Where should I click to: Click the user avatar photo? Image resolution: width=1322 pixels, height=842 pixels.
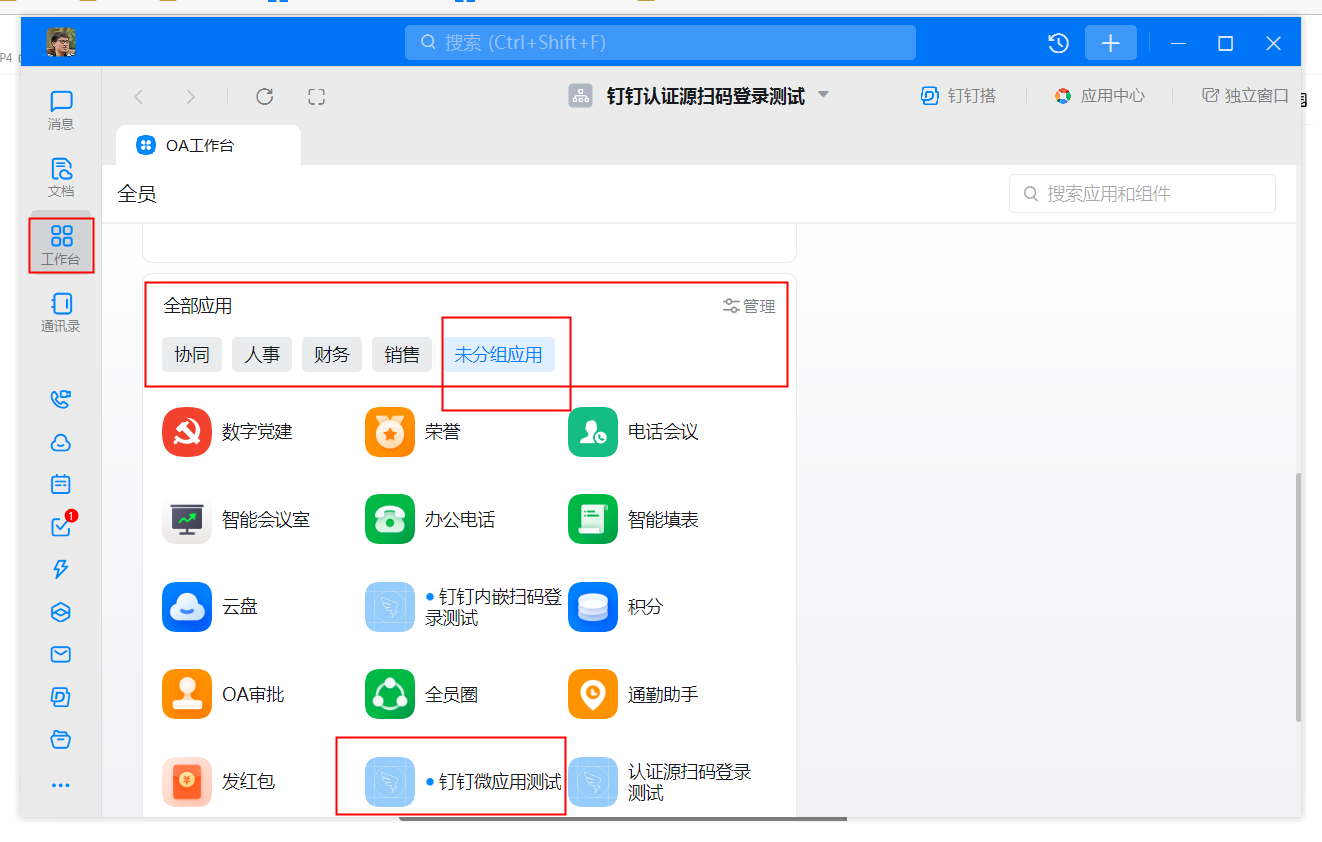(x=61, y=42)
